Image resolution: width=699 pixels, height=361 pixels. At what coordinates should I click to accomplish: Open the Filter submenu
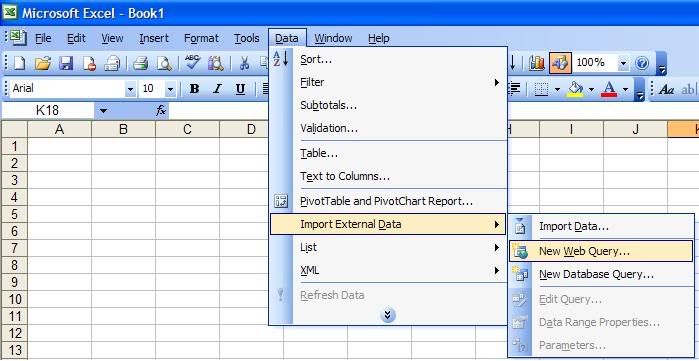388,82
